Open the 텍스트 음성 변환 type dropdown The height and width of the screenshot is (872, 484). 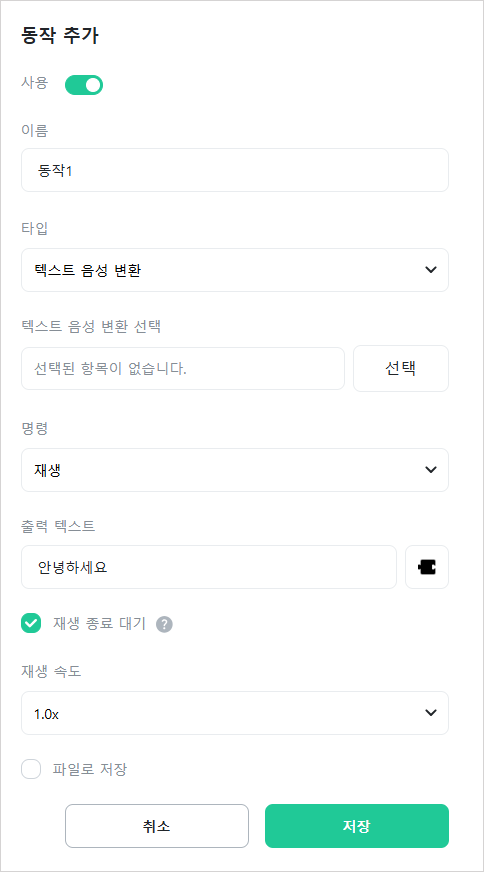pos(235,270)
